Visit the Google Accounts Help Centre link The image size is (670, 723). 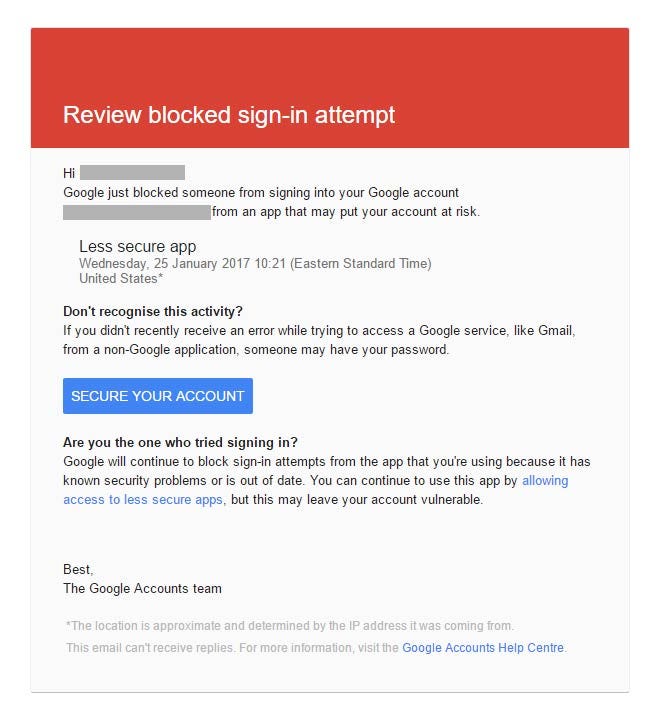[483, 648]
